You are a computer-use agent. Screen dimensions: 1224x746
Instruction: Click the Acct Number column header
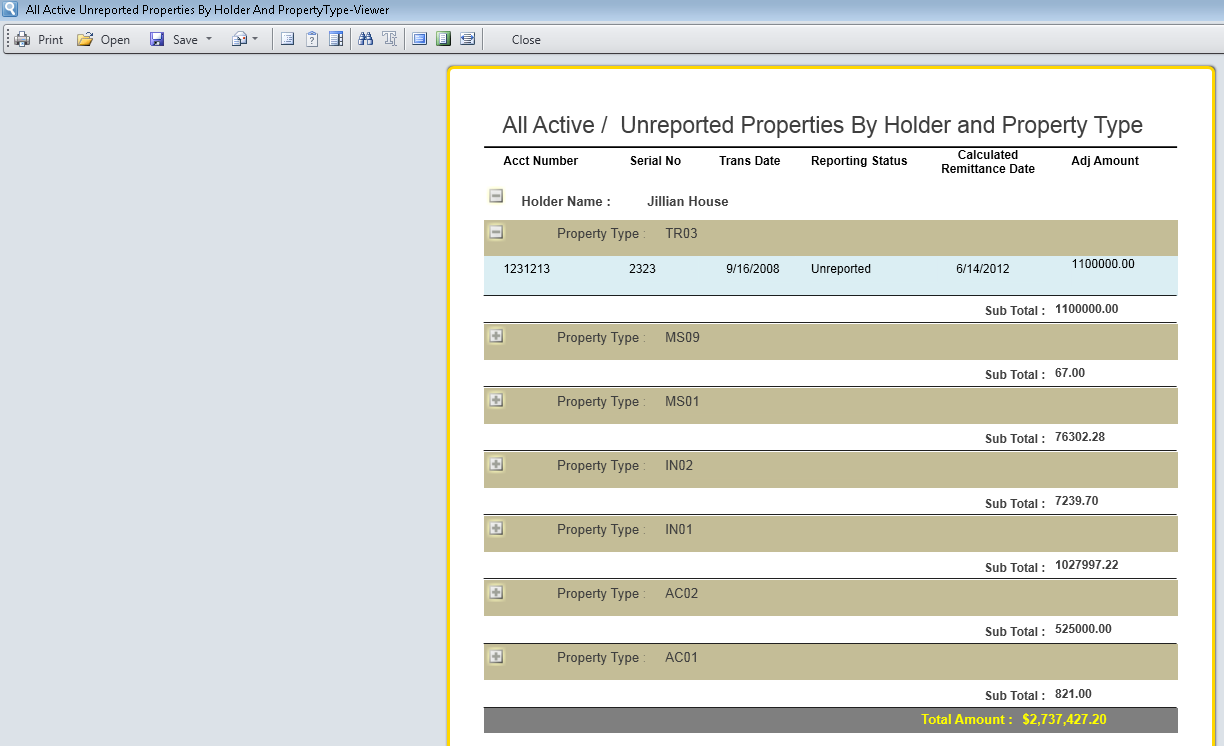click(x=541, y=161)
